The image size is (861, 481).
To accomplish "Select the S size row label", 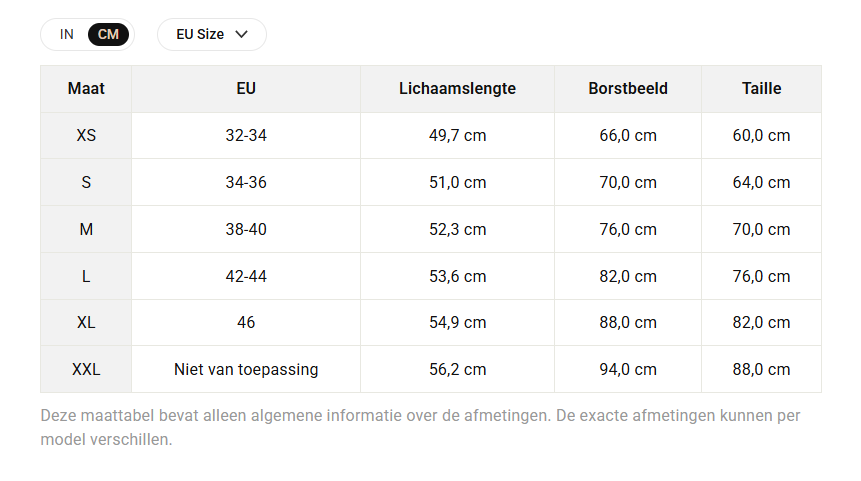I will 86,182.
